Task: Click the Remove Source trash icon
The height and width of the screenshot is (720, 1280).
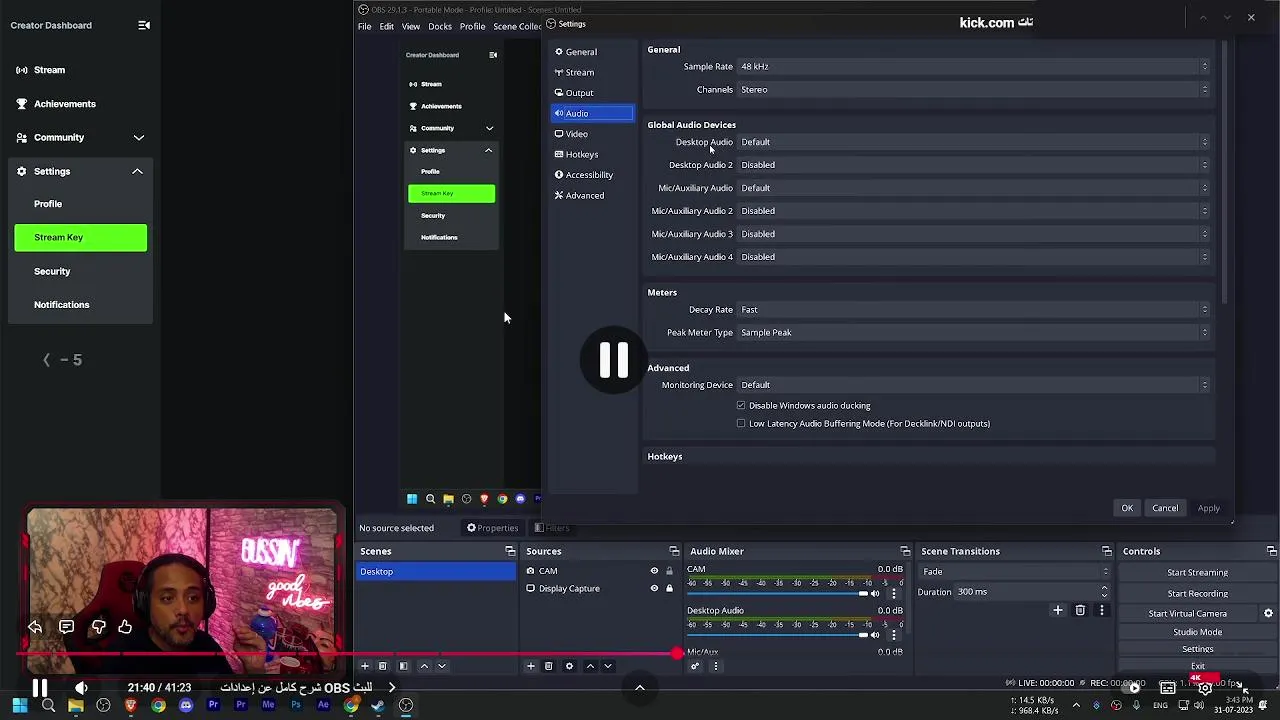Action: 549,666
